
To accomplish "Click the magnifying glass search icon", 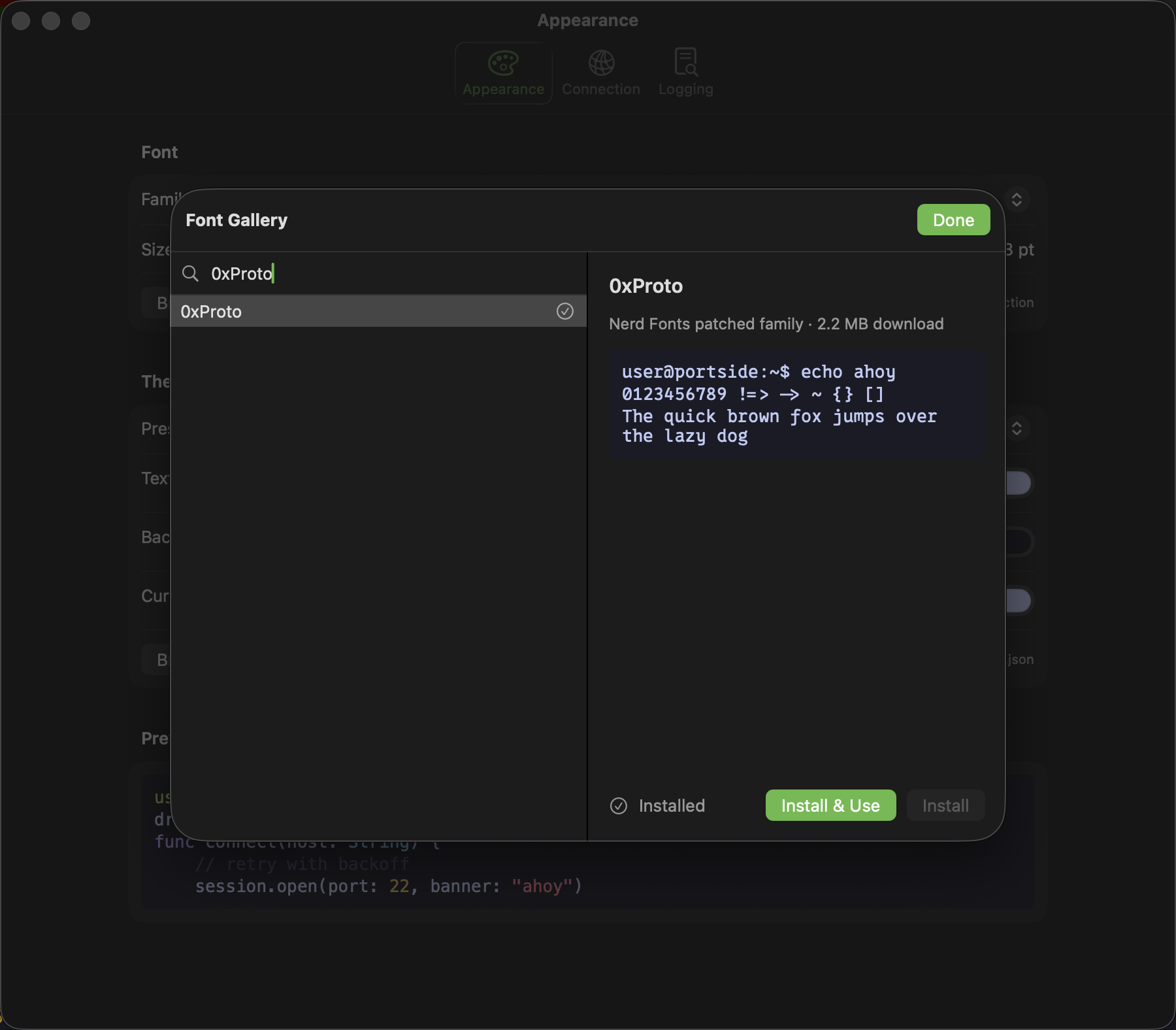I will click(190, 273).
